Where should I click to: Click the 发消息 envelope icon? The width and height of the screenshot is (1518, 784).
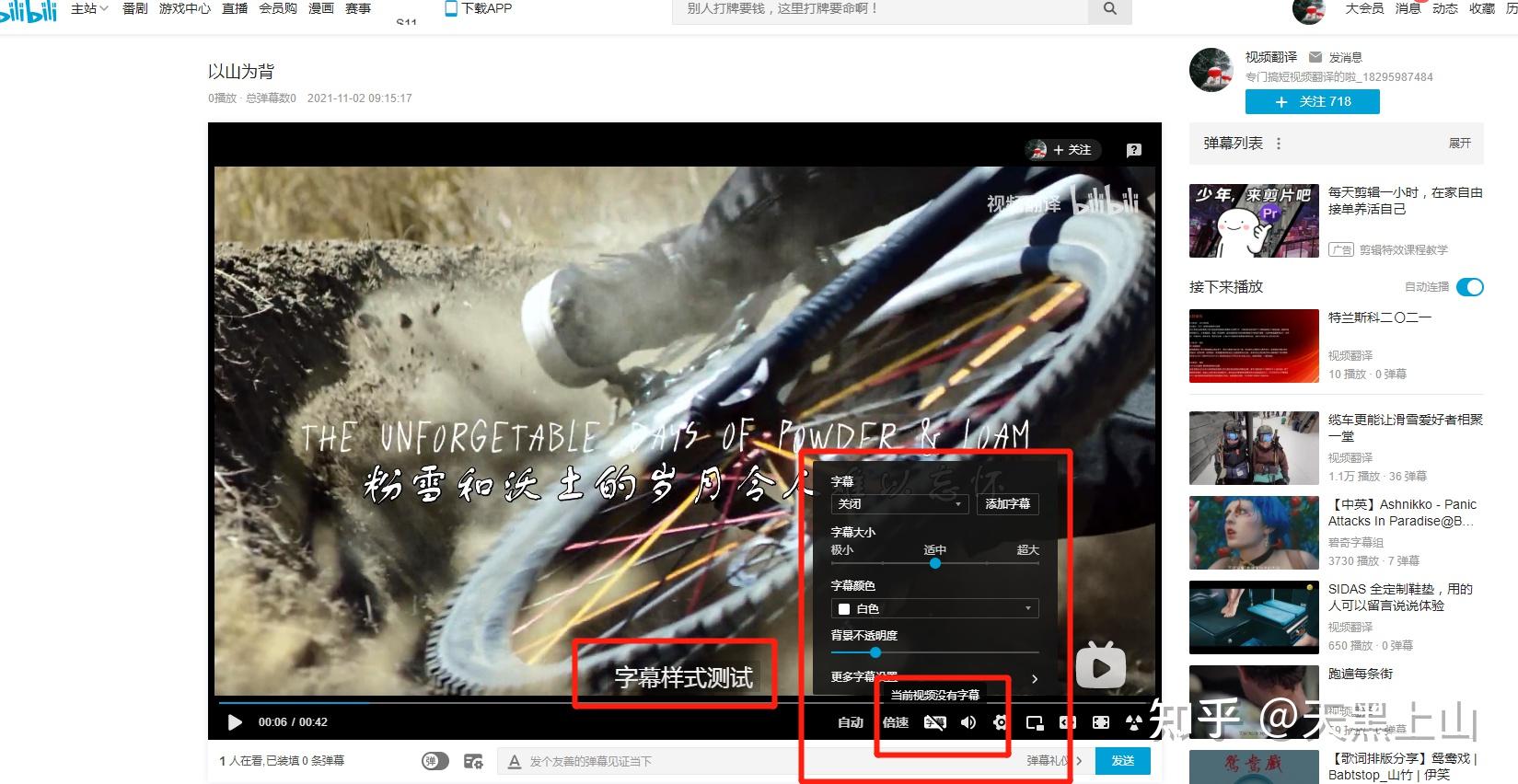[x=1315, y=57]
